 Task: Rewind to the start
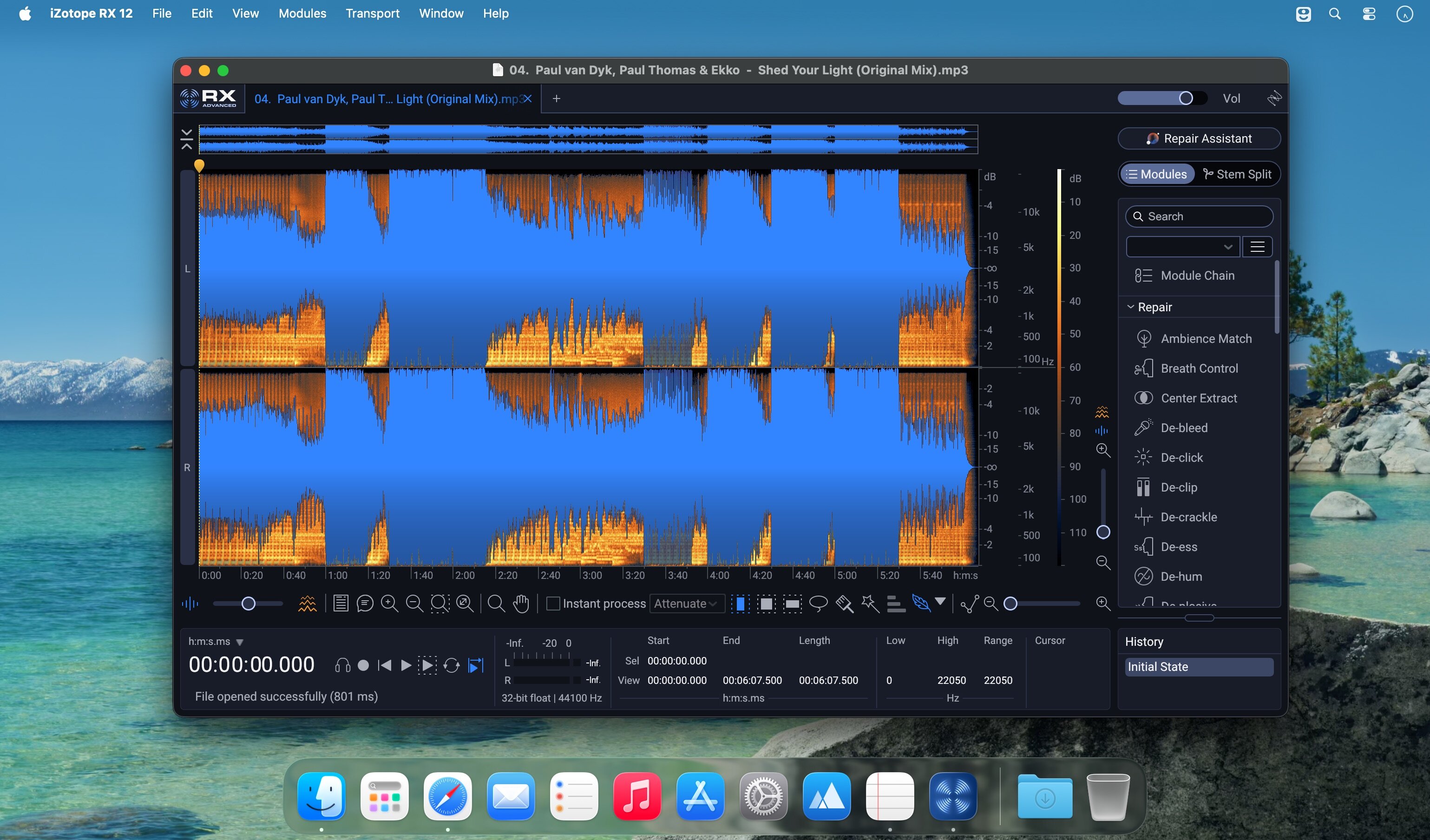click(384, 665)
